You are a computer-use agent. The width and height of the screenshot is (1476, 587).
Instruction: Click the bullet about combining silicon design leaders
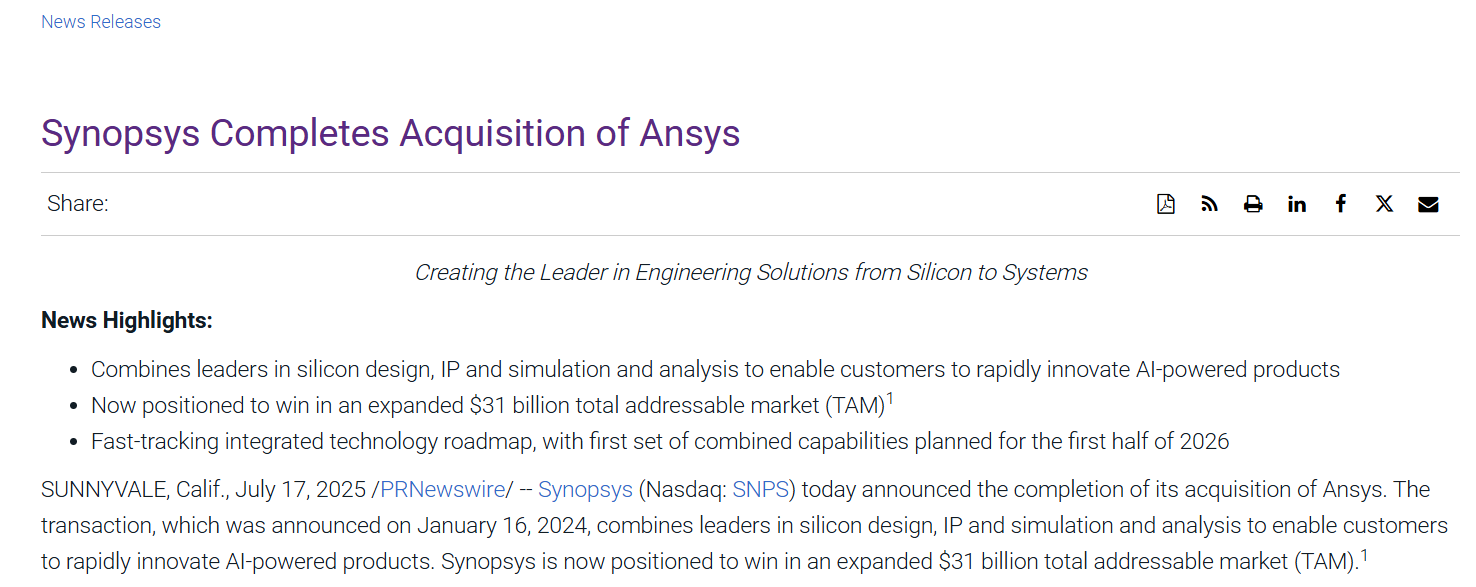(715, 370)
